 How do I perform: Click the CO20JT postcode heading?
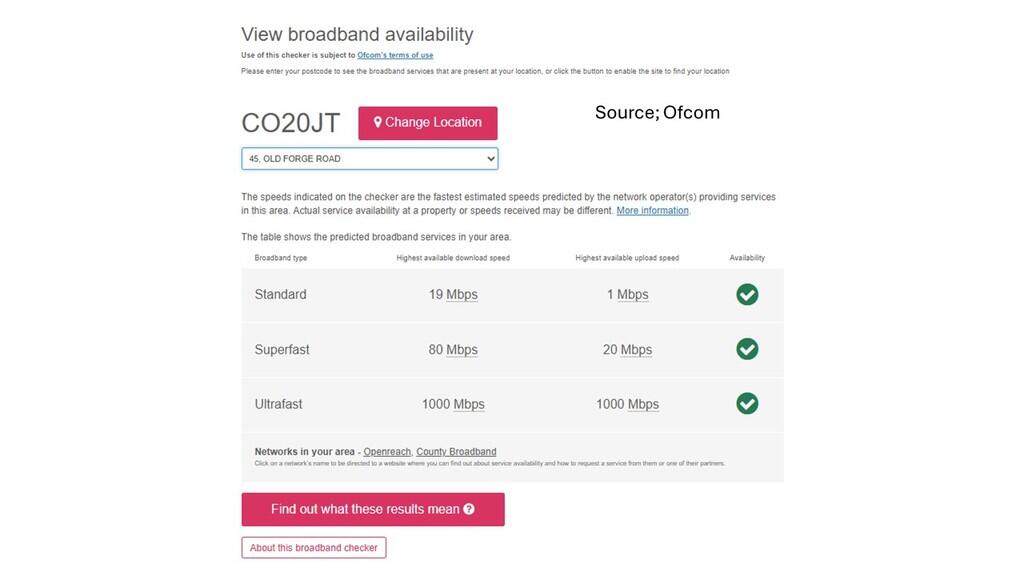[291, 123]
